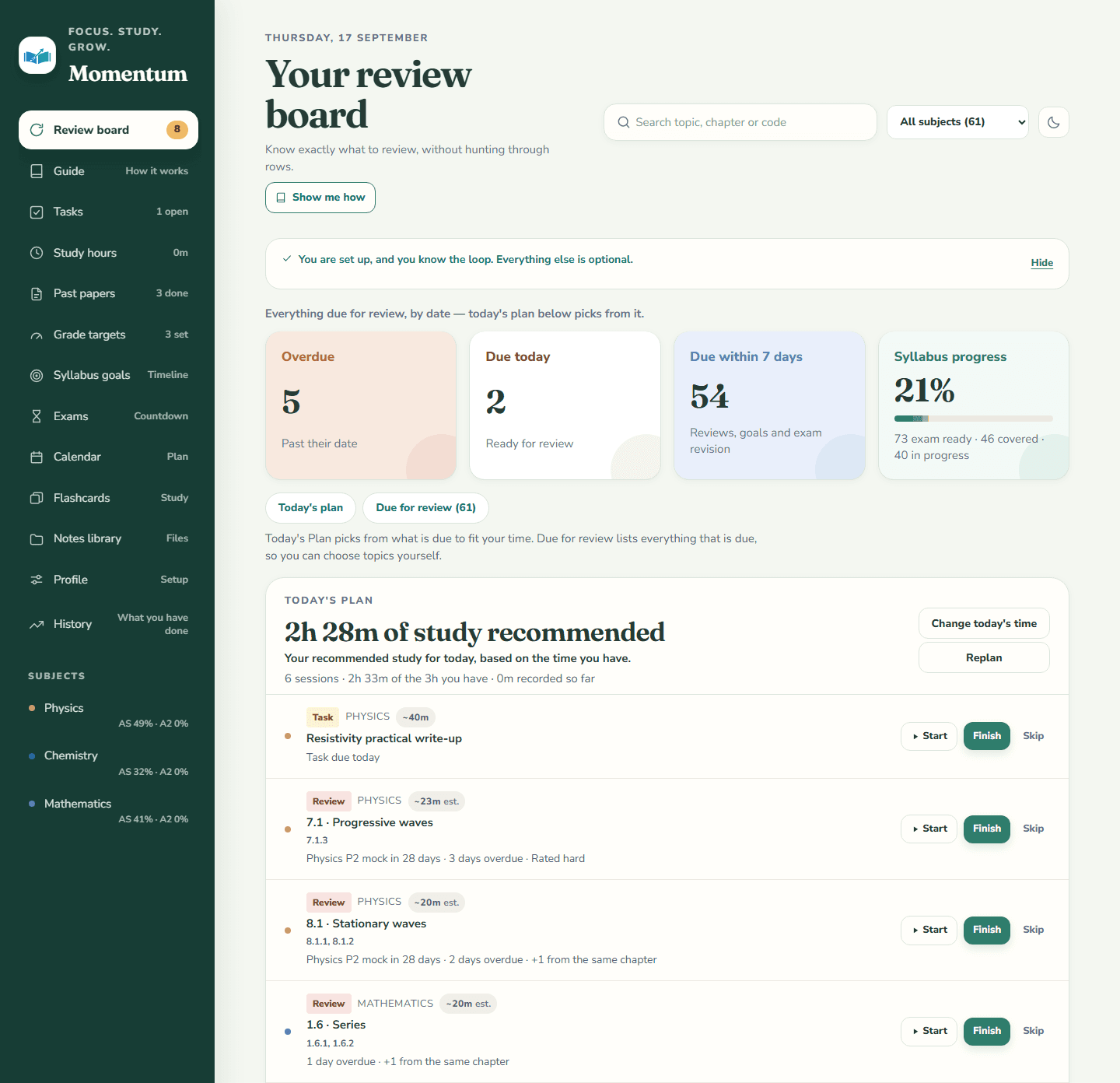Click the Study hours clock icon

37,253
